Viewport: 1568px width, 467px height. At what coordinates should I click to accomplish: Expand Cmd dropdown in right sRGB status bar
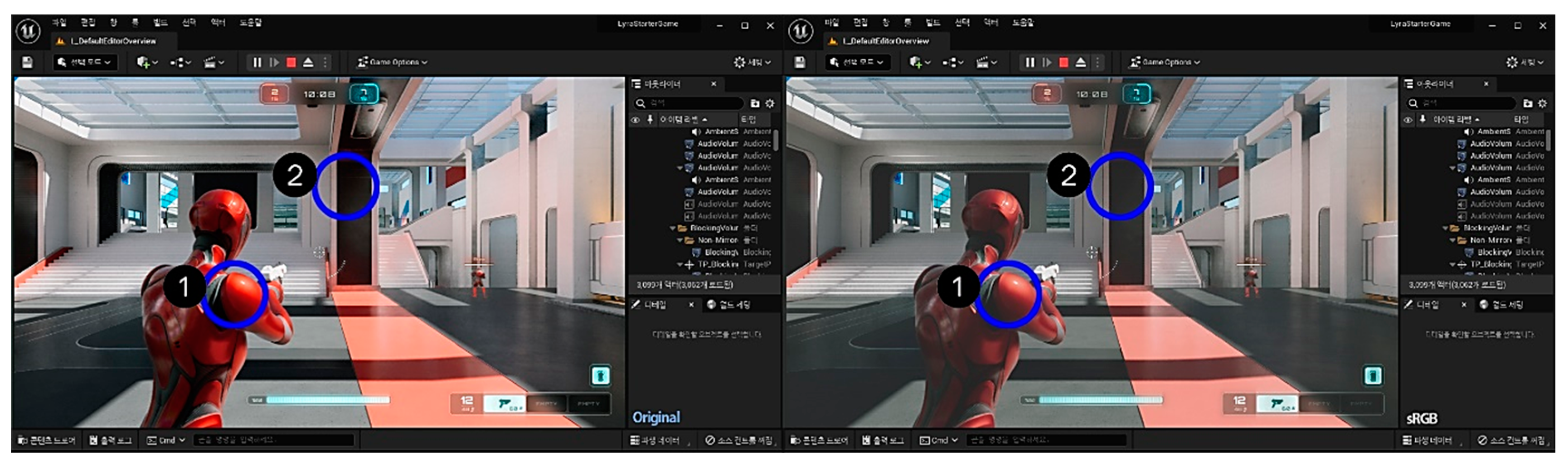point(939,440)
